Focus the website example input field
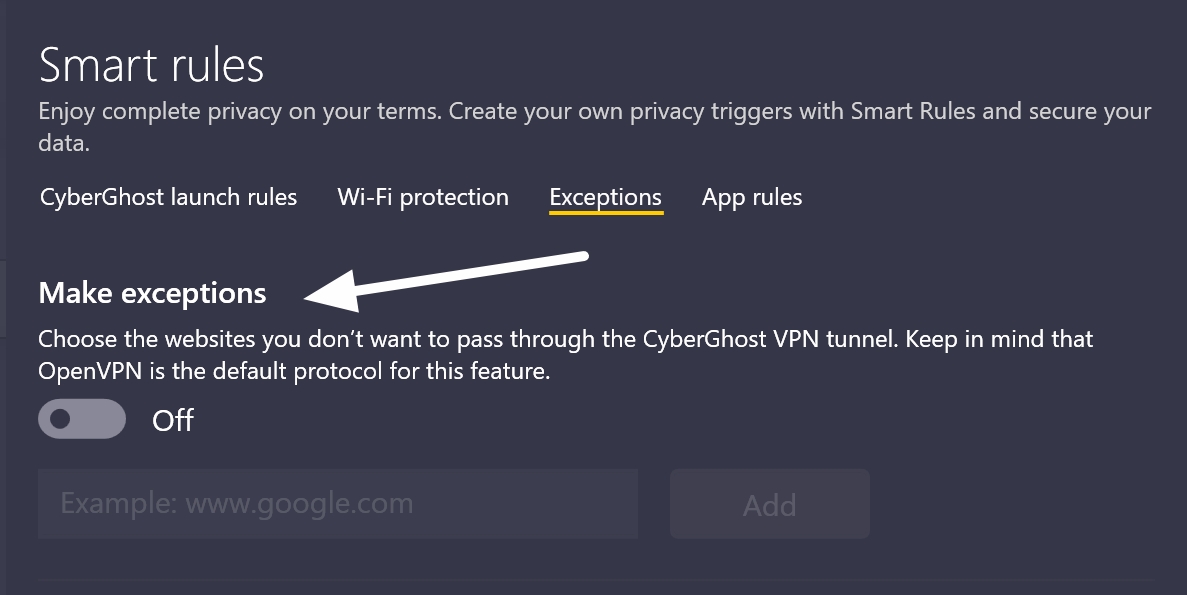This screenshot has width=1187, height=595. coord(338,504)
